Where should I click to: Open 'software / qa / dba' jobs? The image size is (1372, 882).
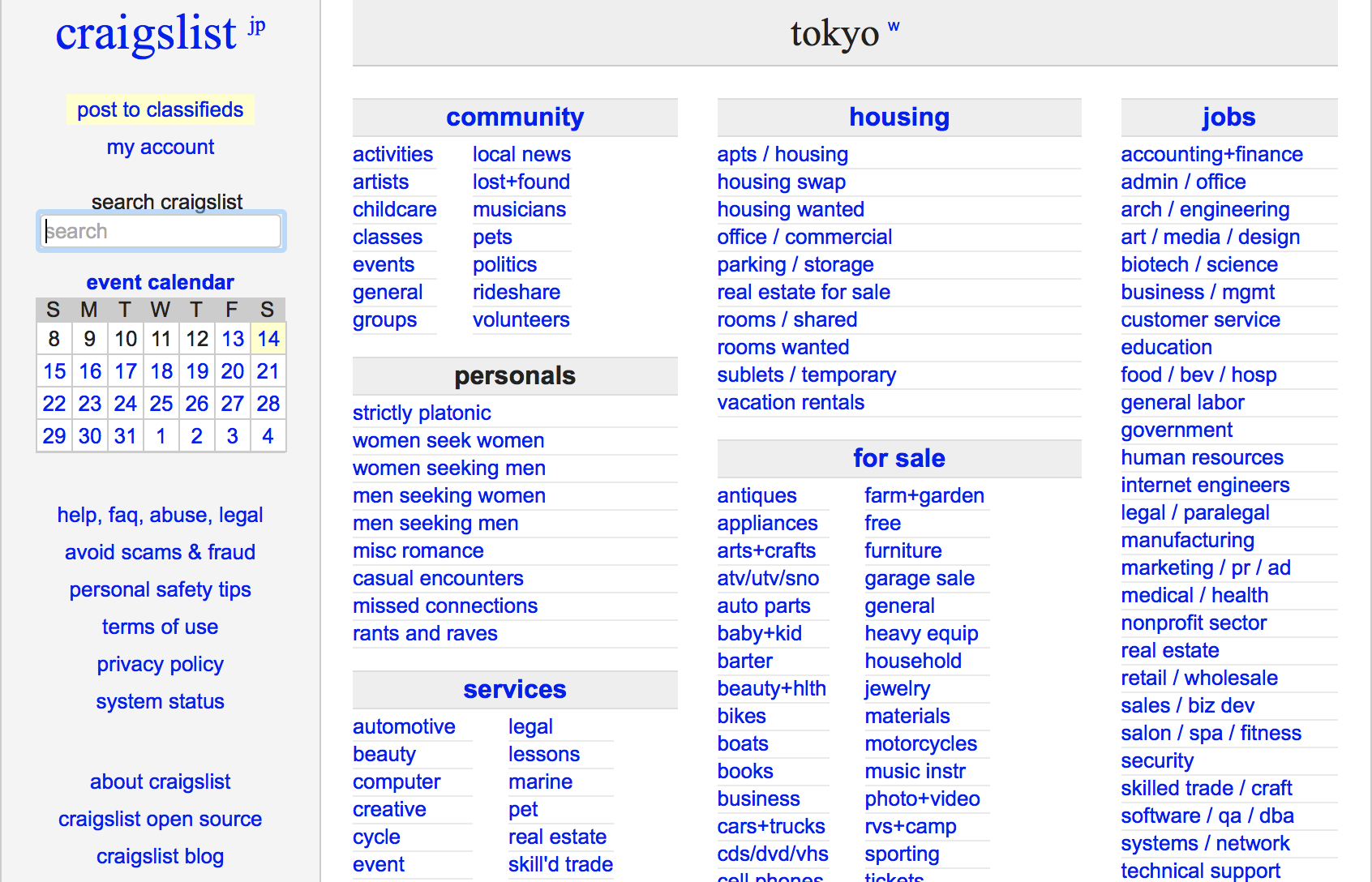(x=1207, y=816)
